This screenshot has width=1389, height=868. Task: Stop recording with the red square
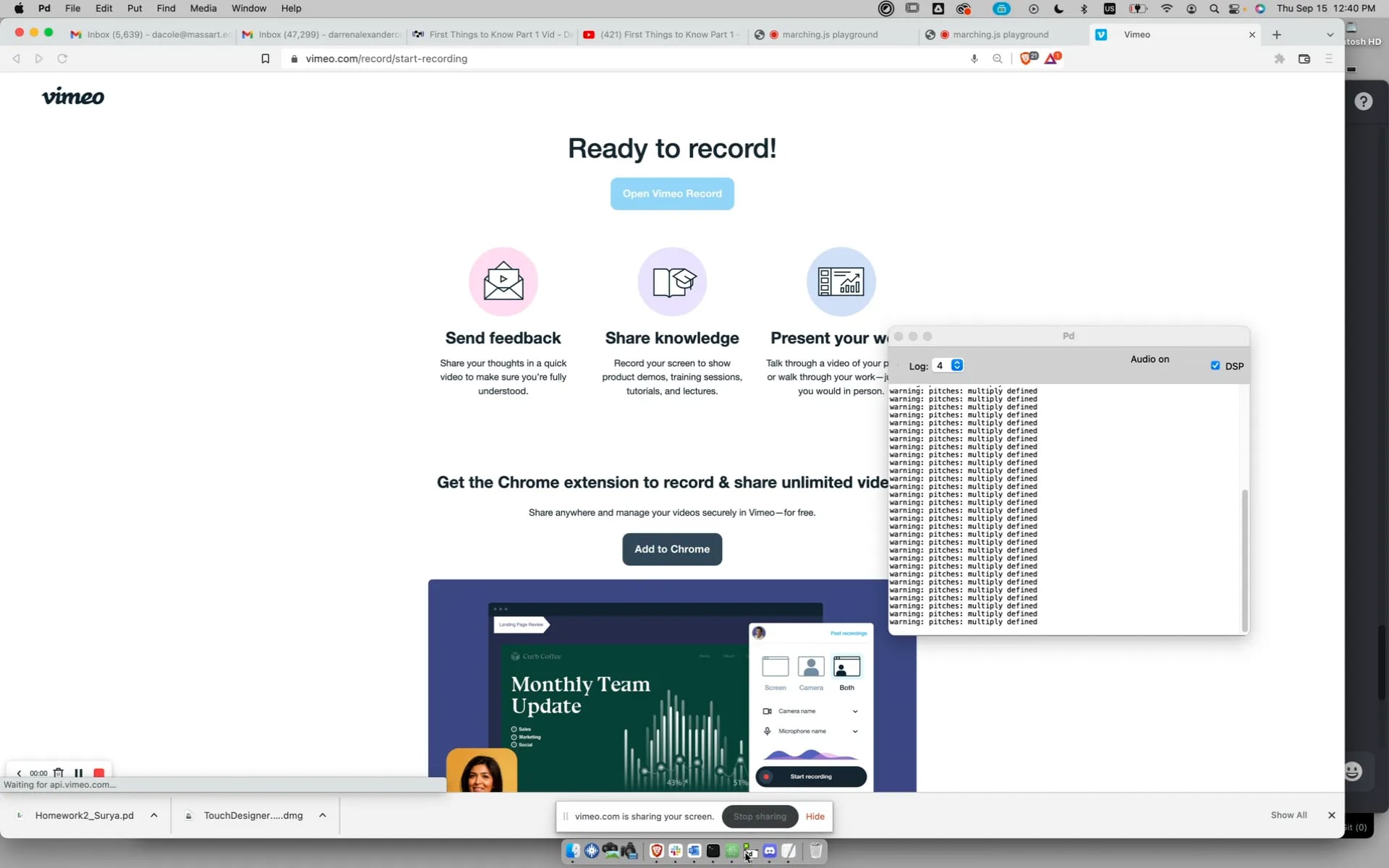[99, 773]
